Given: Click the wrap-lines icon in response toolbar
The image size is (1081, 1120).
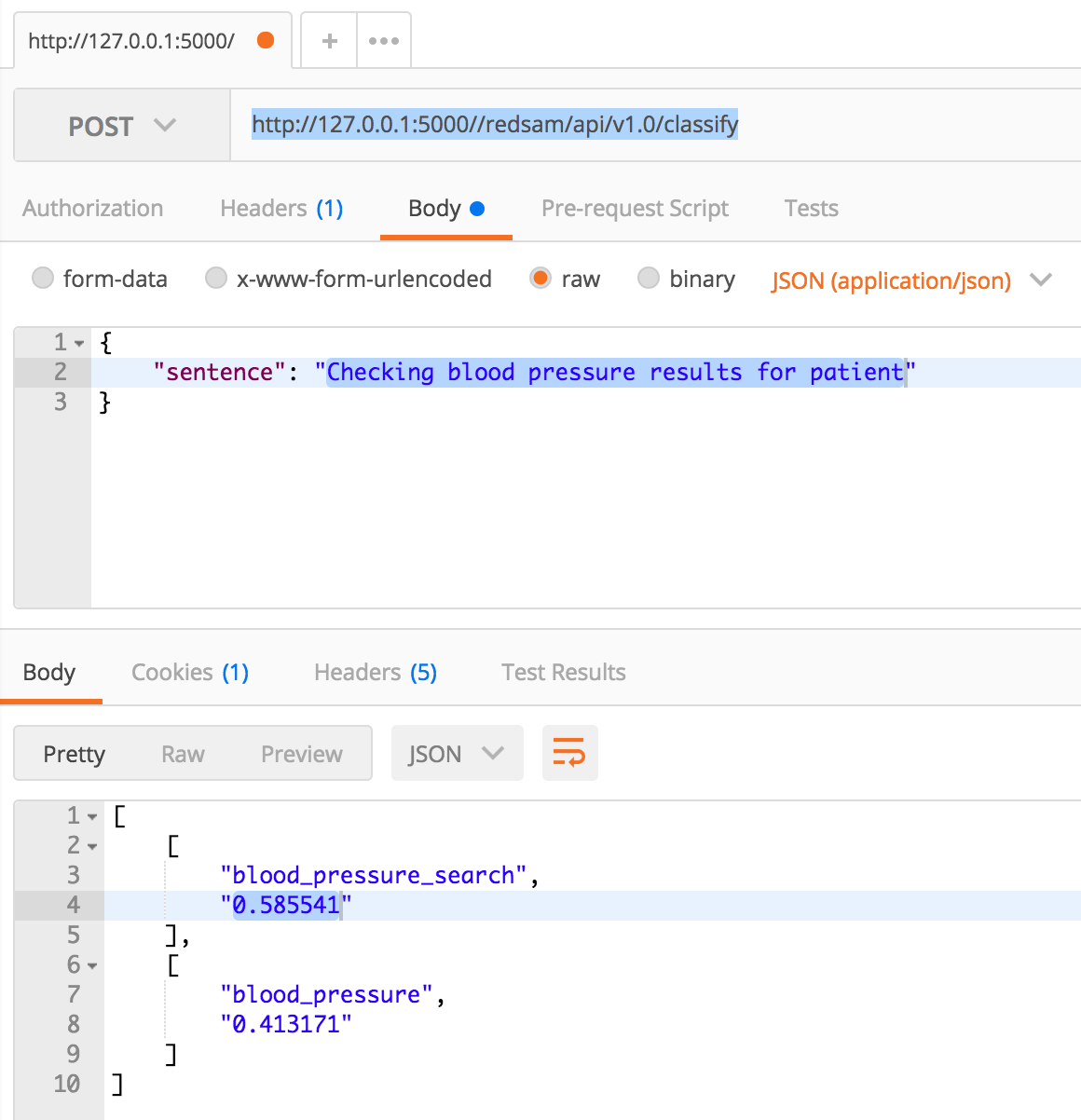Looking at the screenshot, I should point(569,753).
